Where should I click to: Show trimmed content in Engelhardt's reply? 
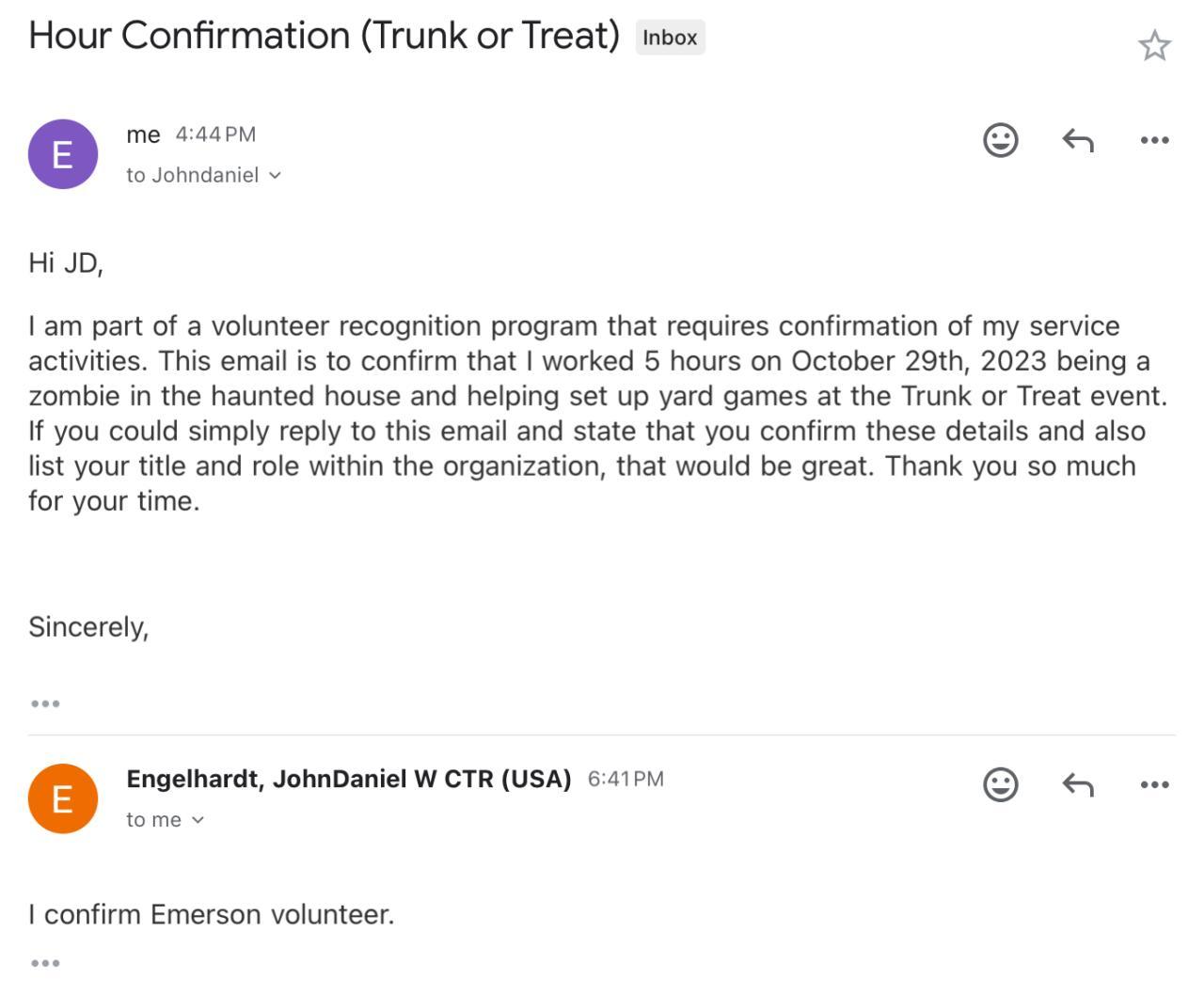click(45, 963)
